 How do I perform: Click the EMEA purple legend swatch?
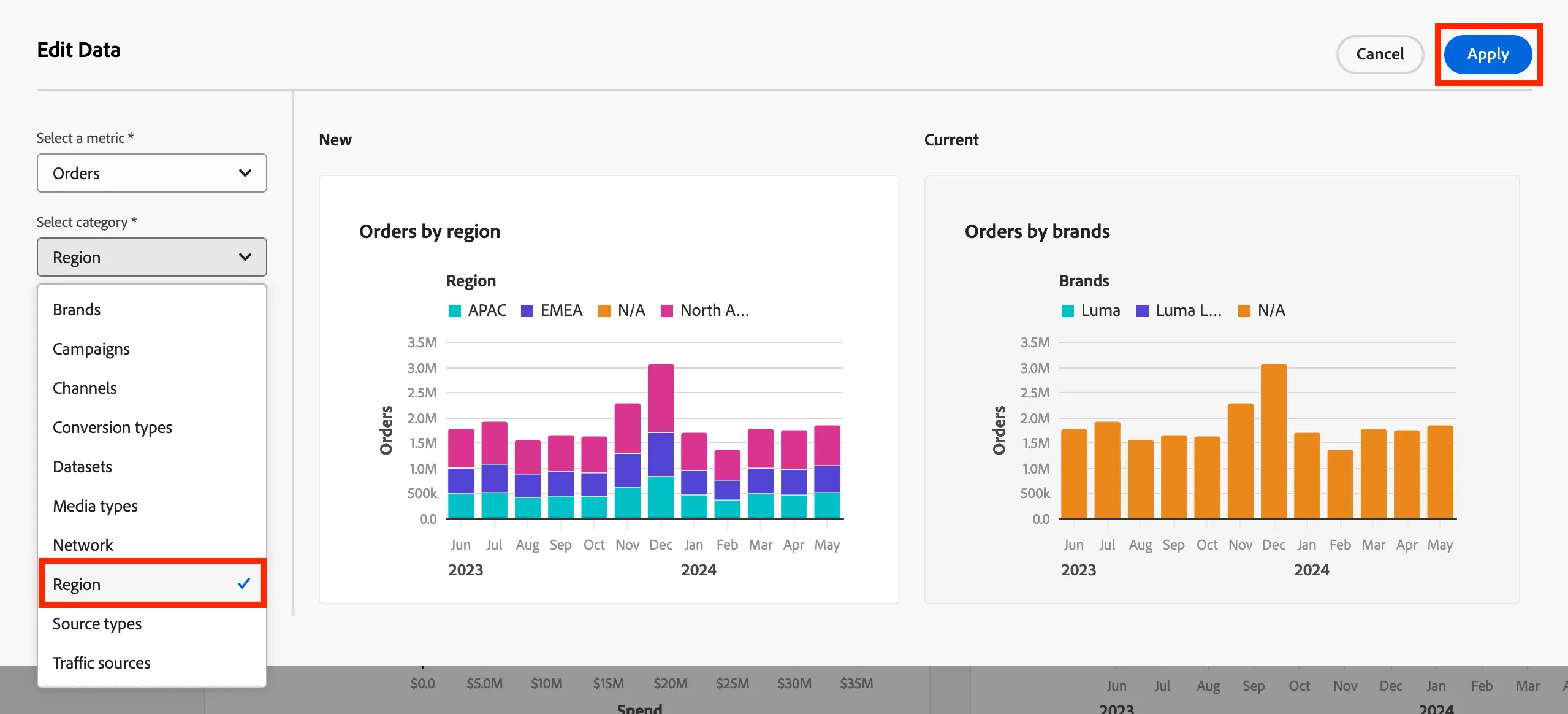(527, 311)
